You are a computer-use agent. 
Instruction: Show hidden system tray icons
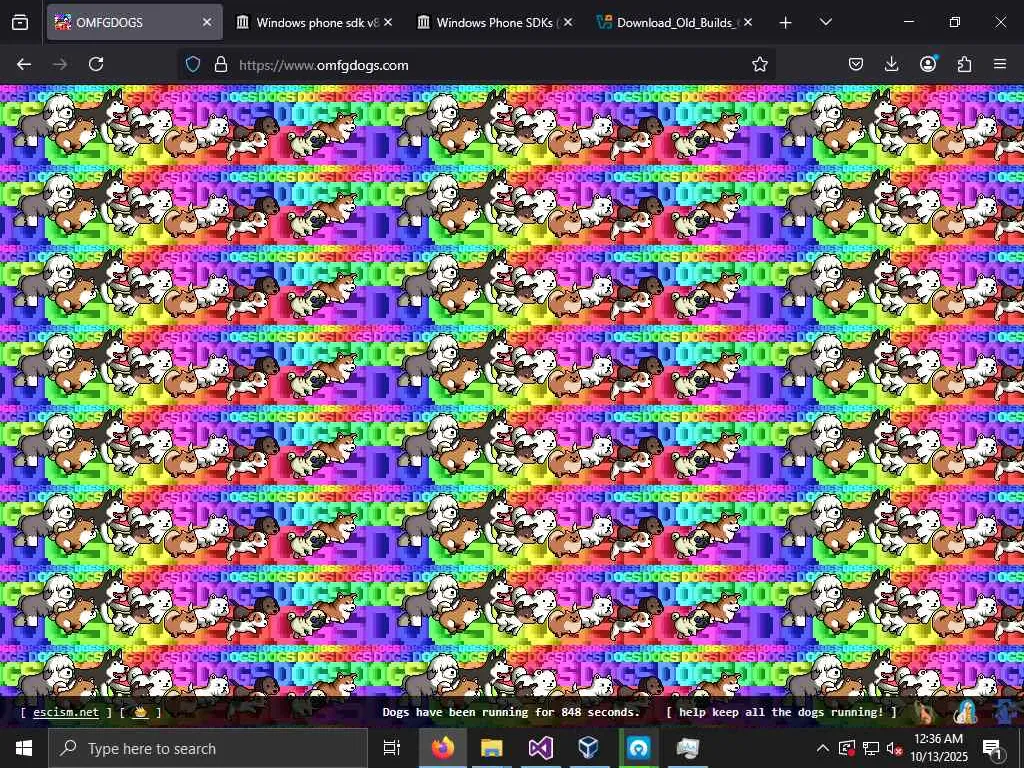823,748
